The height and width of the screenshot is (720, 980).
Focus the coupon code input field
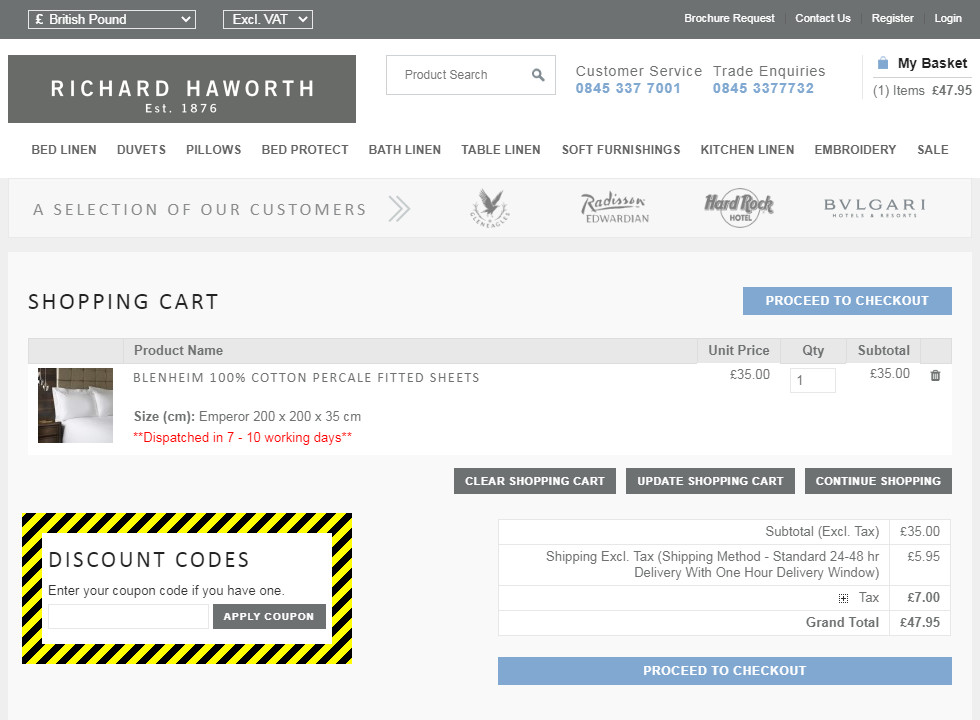[128, 616]
